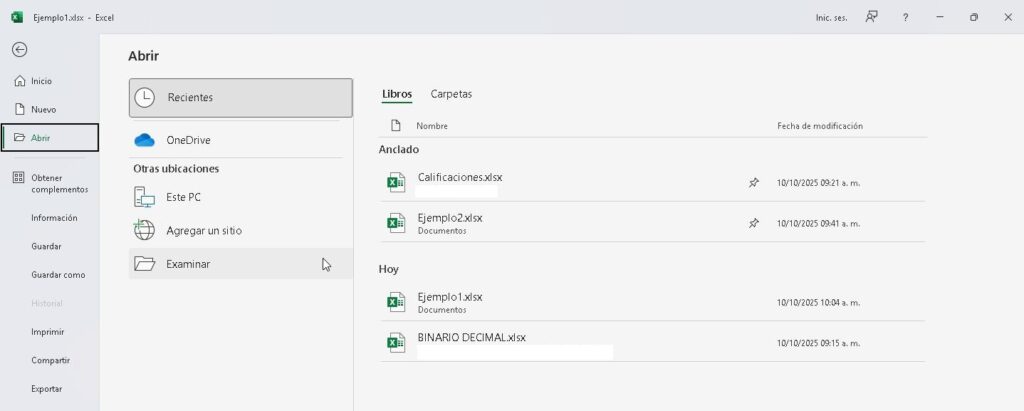This screenshot has width=1024, height=411.
Task: Choose Guardar in the sidebar
Action: 46,246
